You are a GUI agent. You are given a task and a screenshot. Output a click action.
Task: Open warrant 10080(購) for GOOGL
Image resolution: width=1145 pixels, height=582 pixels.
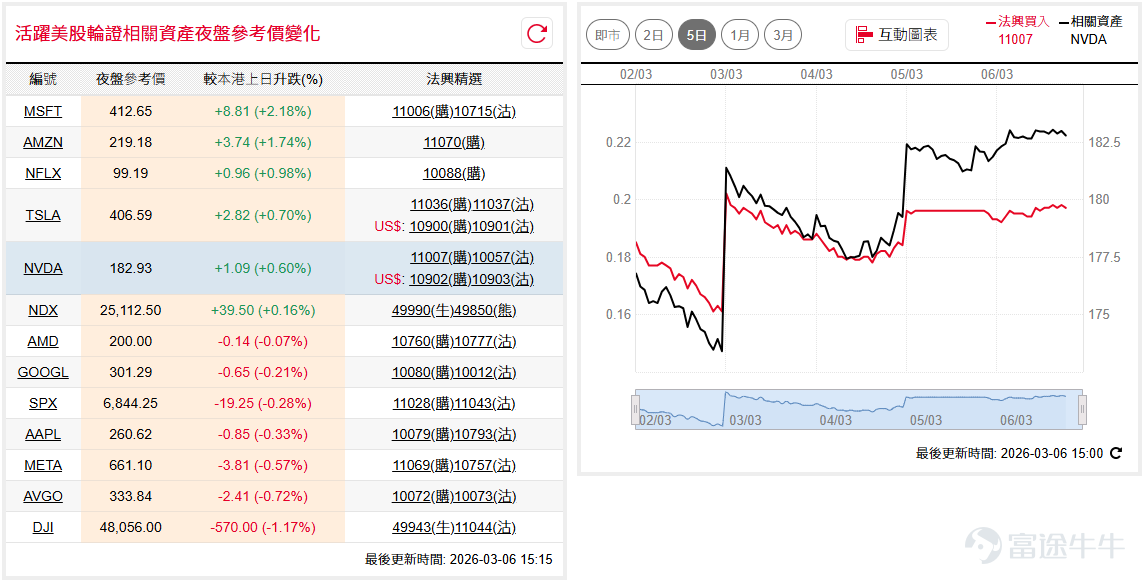(423, 372)
